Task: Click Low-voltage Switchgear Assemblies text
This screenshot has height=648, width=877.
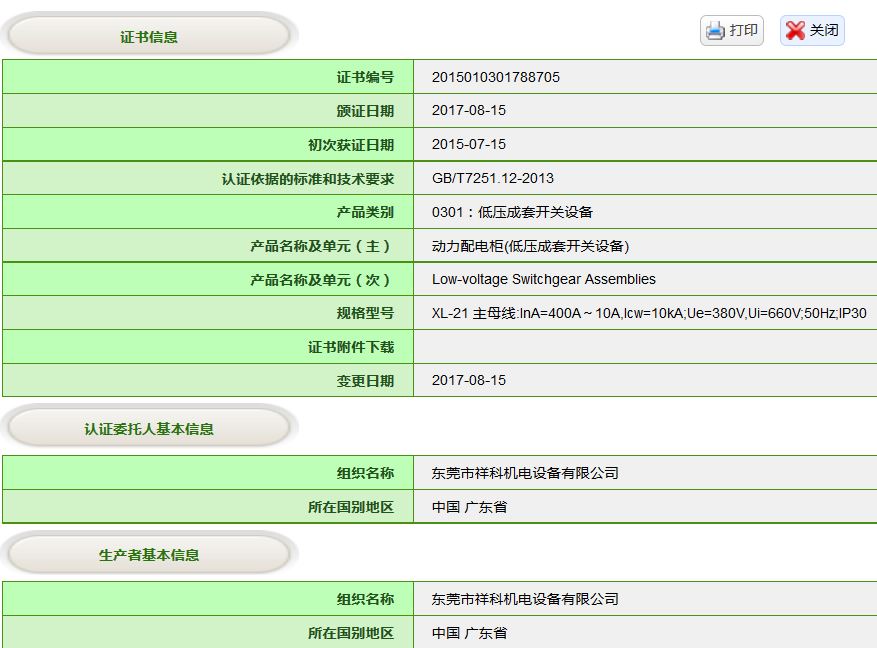Action: click(543, 280)
